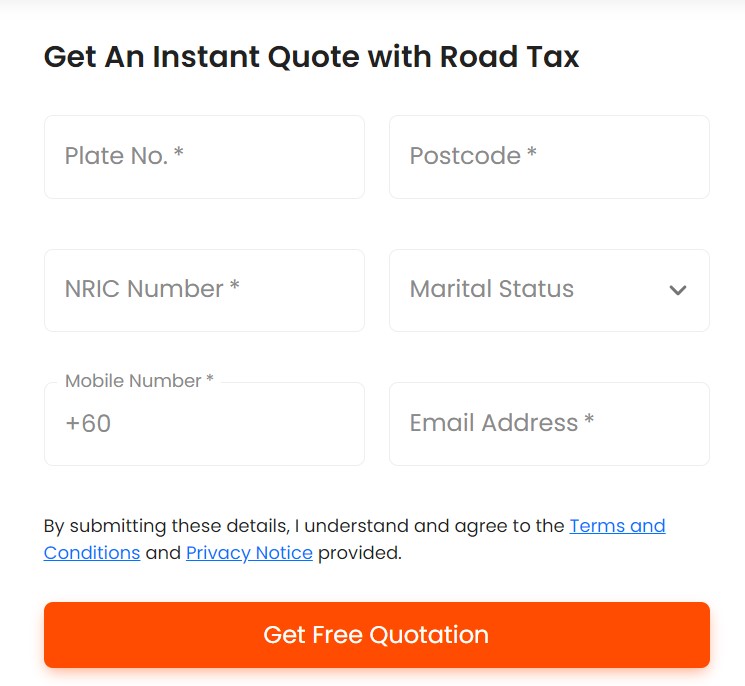This screenshot has width=745, height=686.
Task: Click the floating 'Mobile Number' label
Action: point(133,381)
